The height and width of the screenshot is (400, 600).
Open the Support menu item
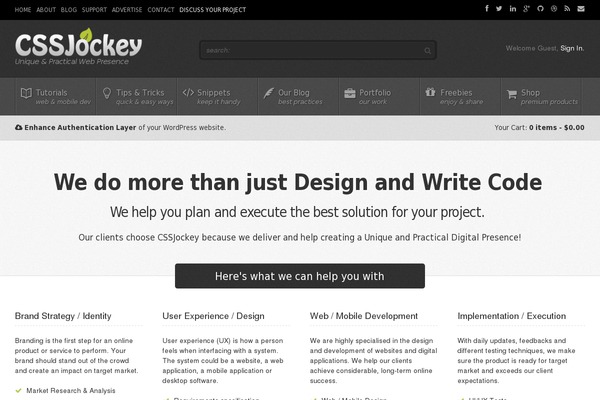pyautogui.click(x=94, y=10)
